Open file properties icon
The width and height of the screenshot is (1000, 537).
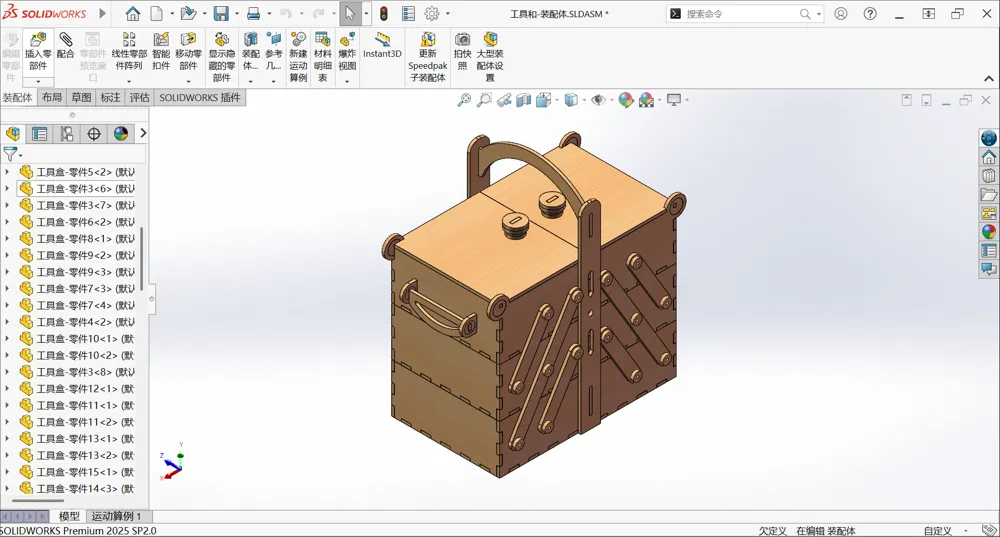point(408,13)
